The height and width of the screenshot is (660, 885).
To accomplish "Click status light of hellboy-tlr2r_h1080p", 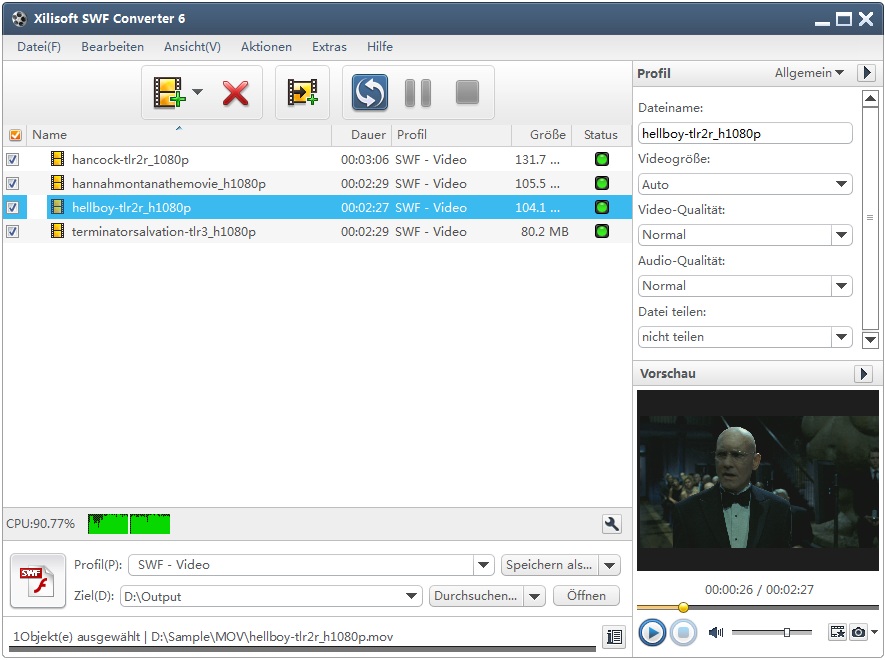I will (x=602, y=207).
